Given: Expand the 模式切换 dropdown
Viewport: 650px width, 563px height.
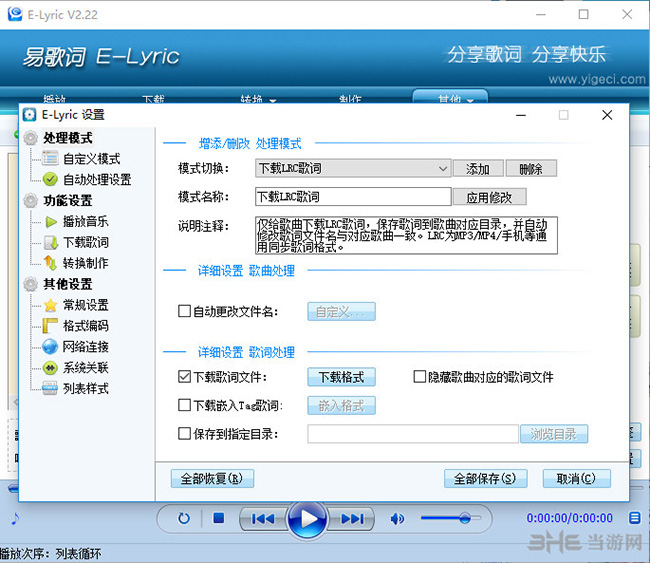Looking at the screenshot, I should [353, 168].
